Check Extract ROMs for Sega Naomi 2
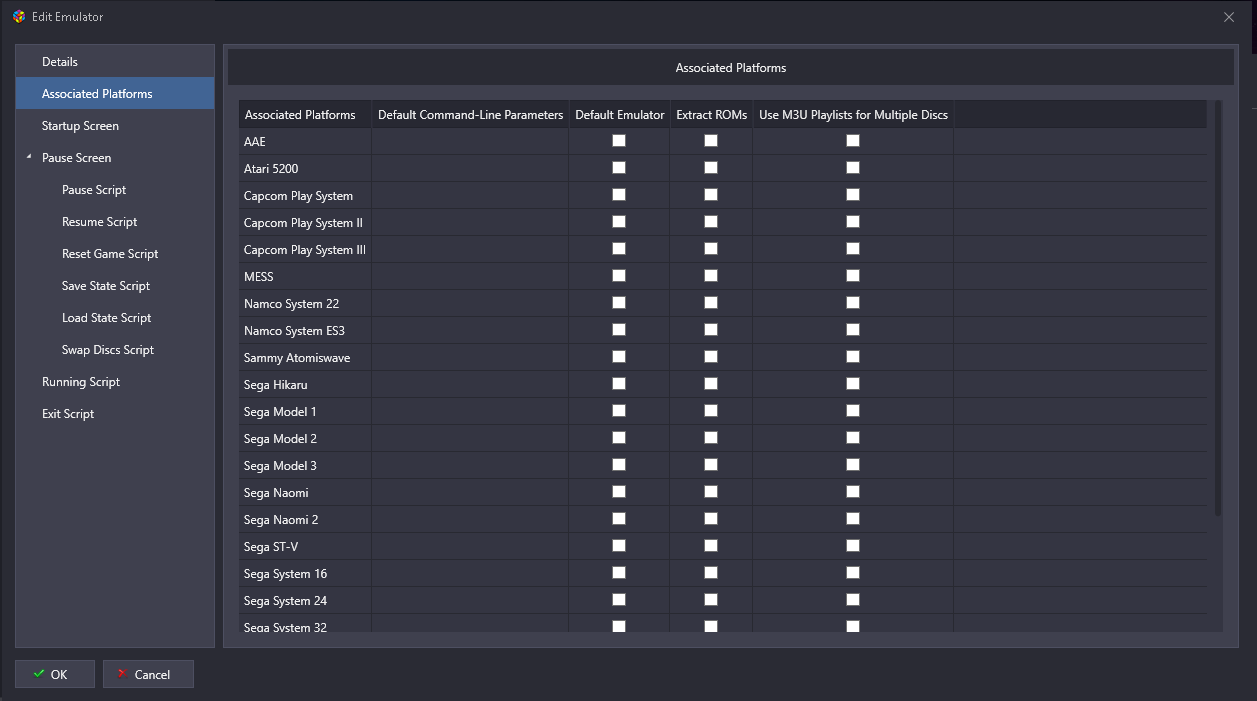Screen dimensions: 1257x701 click(711, 519)
